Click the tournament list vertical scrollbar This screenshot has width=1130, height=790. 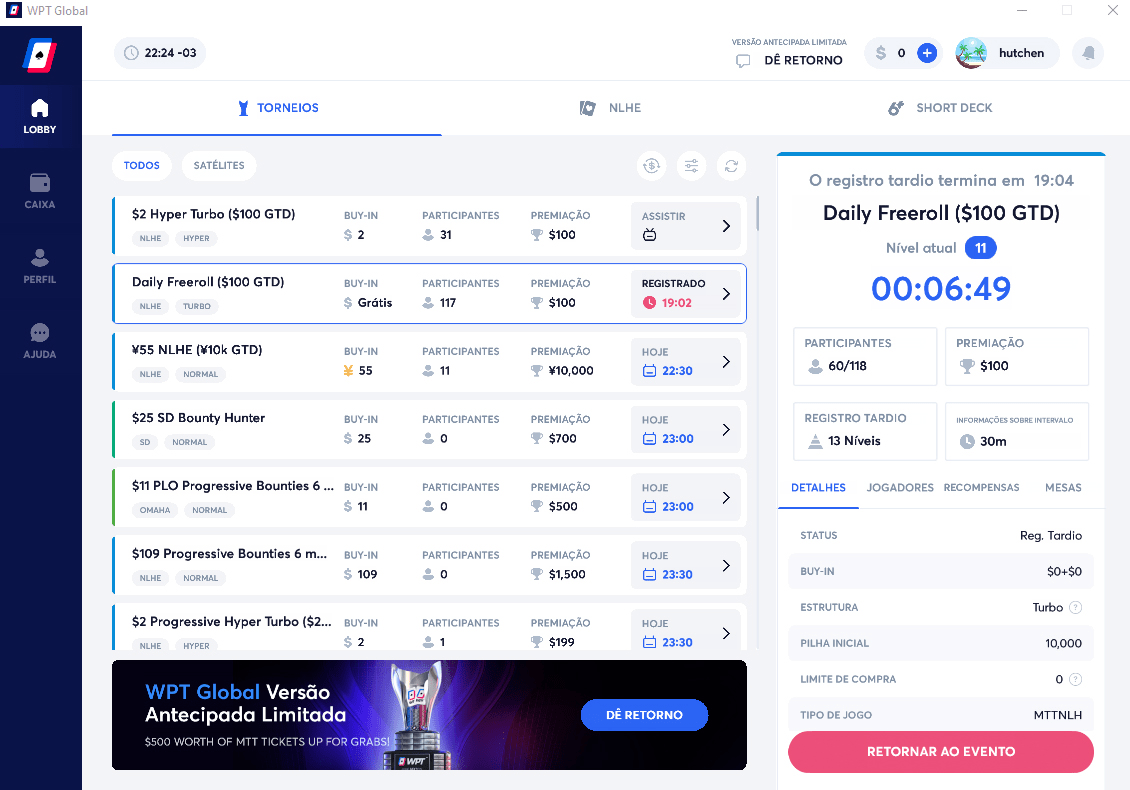click(x=757, y=215)
